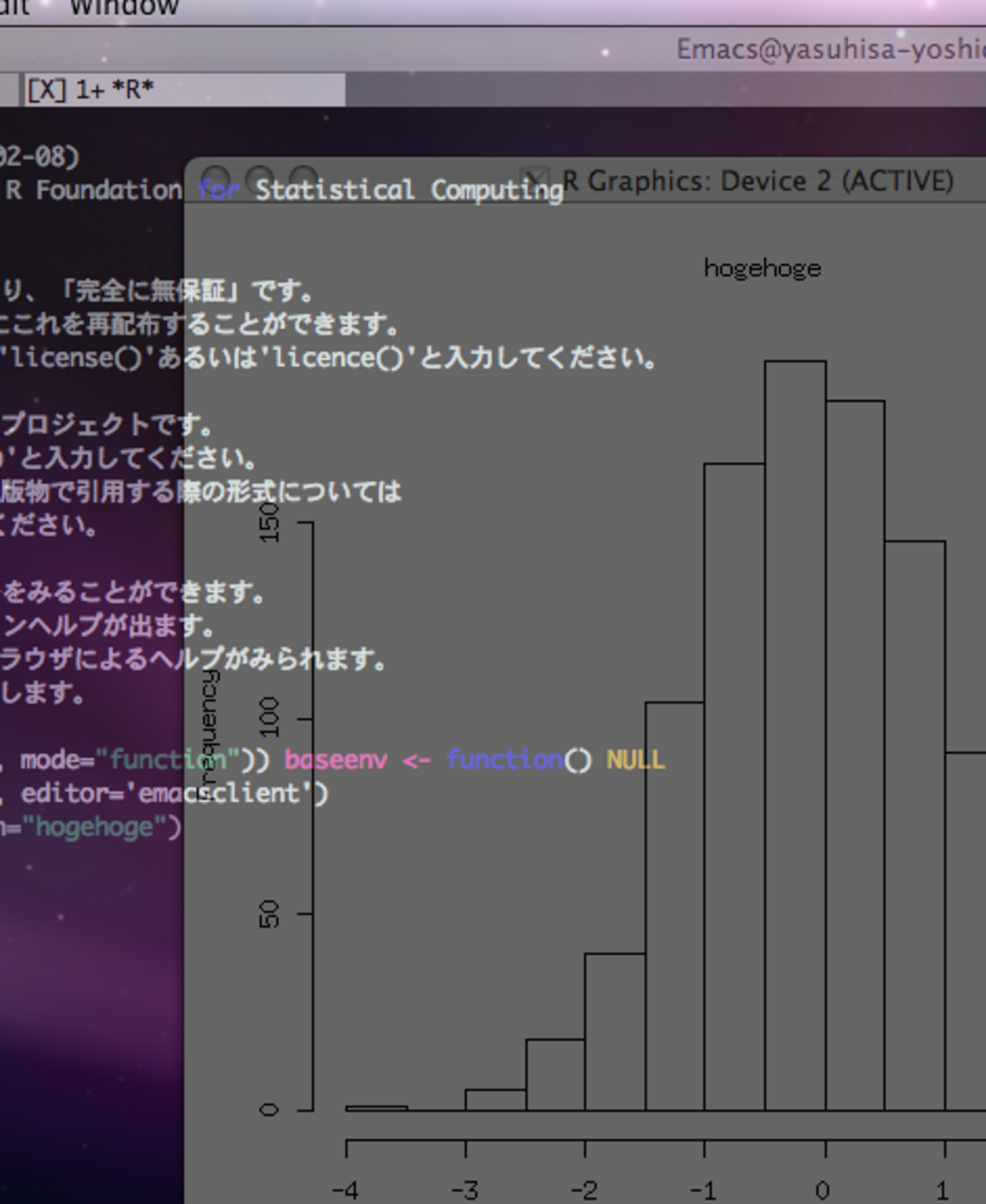Click the yellow "NULL" keyword in Emacs

636,759
